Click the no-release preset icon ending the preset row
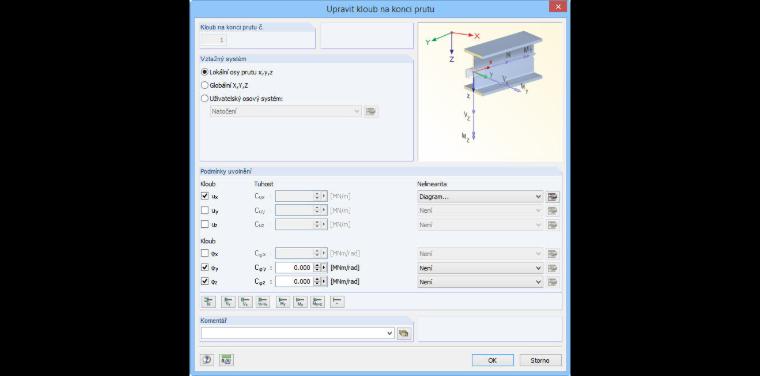760x376 pixels. click(x=337, y=302)
